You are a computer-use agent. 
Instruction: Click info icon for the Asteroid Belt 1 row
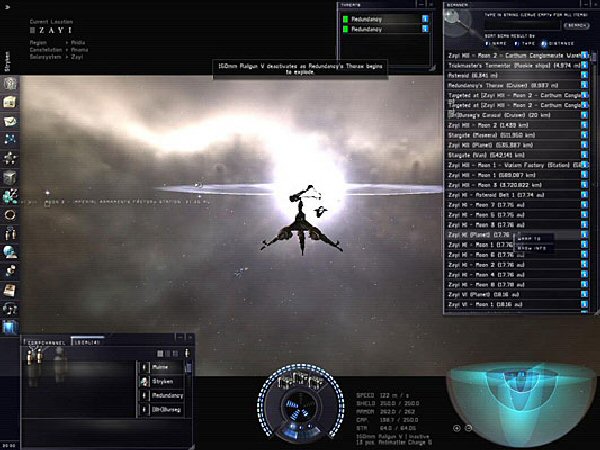click(x=584, y=195)
